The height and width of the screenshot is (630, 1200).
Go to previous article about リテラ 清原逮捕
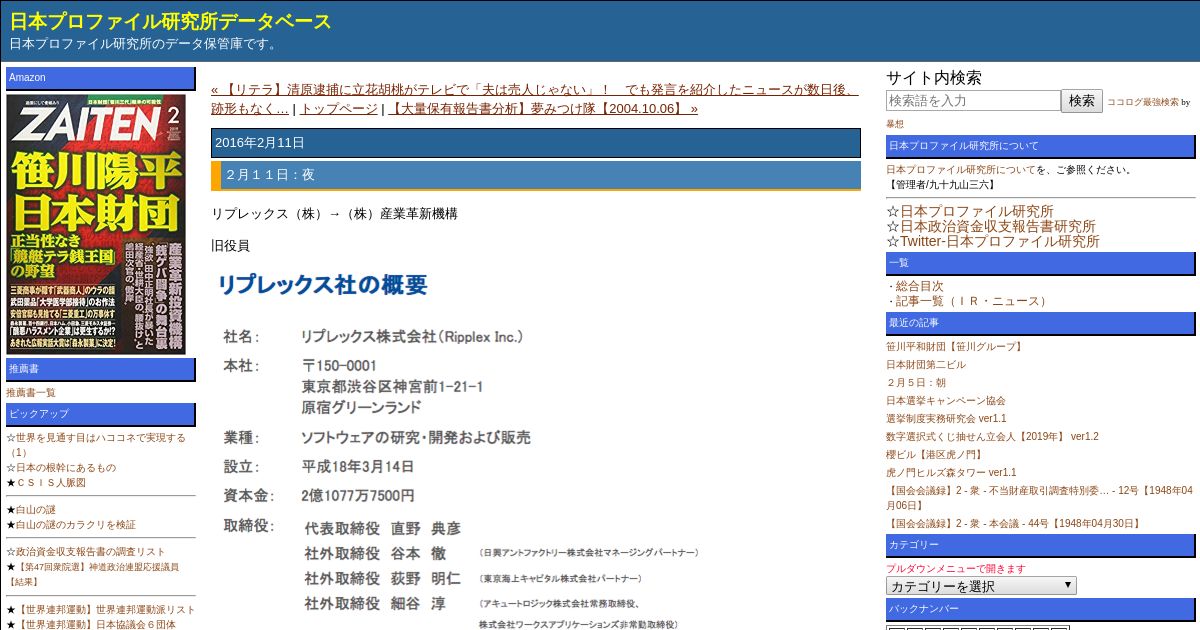(534, 99)
